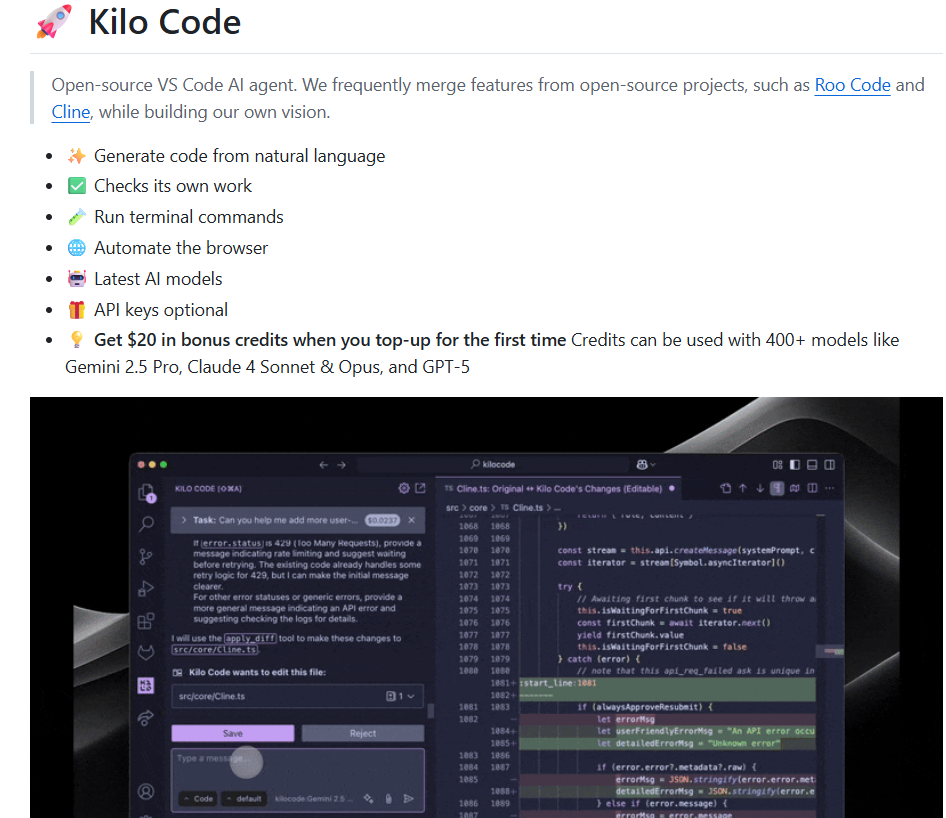The width and height of the screenshot is (946, 818).
Task: Click the $0.0237 cost badge
Action: coord(383,520)
